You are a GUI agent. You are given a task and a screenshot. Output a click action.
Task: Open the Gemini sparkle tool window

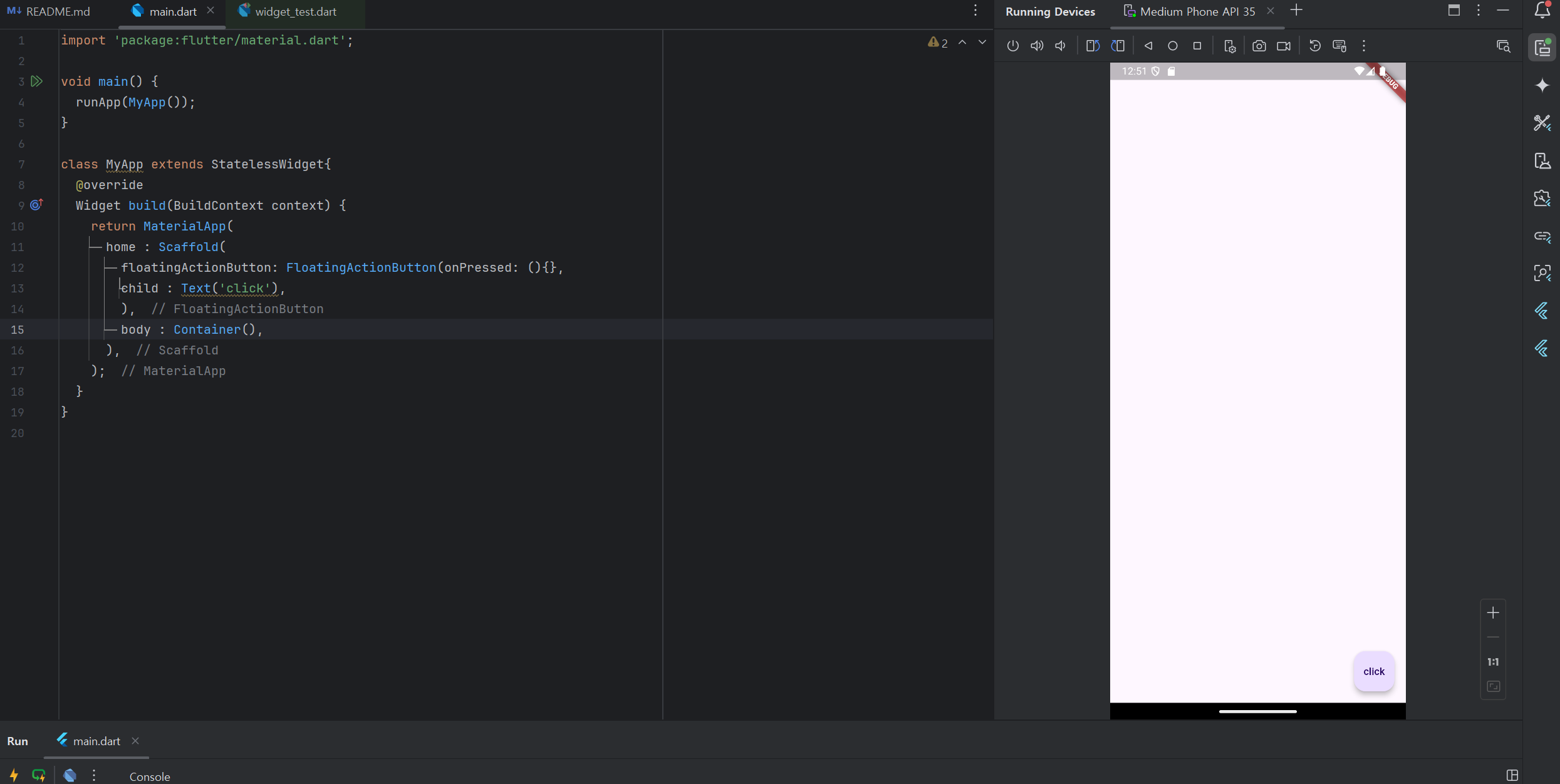1542,85
